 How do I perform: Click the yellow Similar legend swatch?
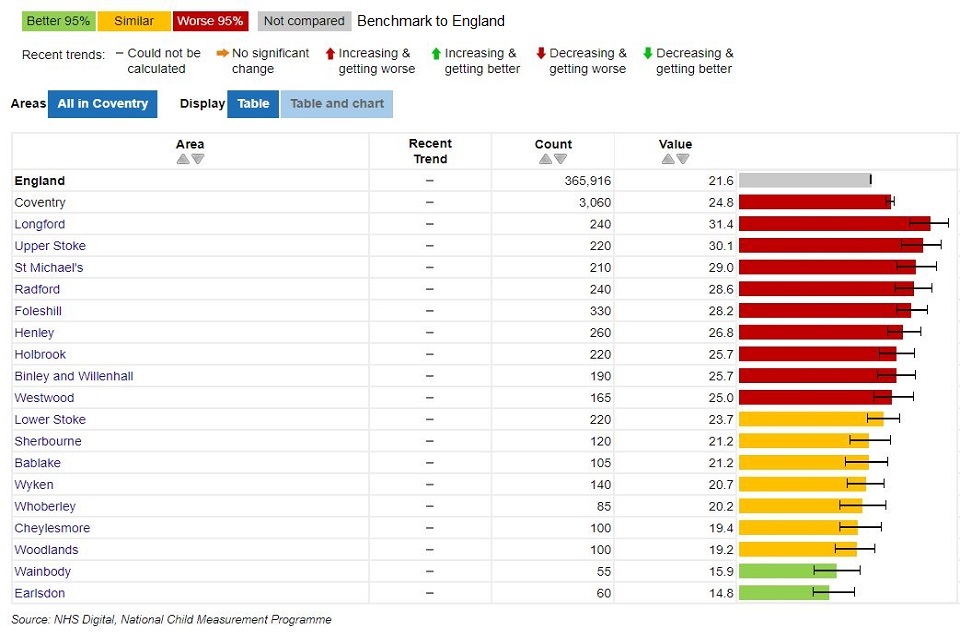click(x=134, y=21)
